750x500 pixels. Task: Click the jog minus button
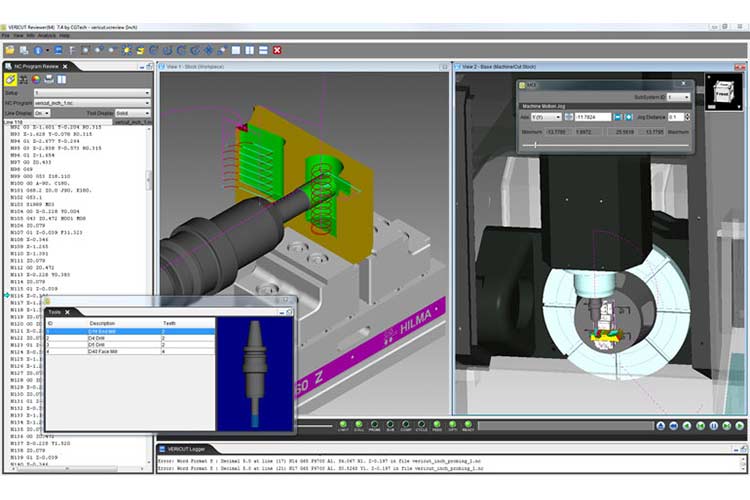(x=618, y=117)
